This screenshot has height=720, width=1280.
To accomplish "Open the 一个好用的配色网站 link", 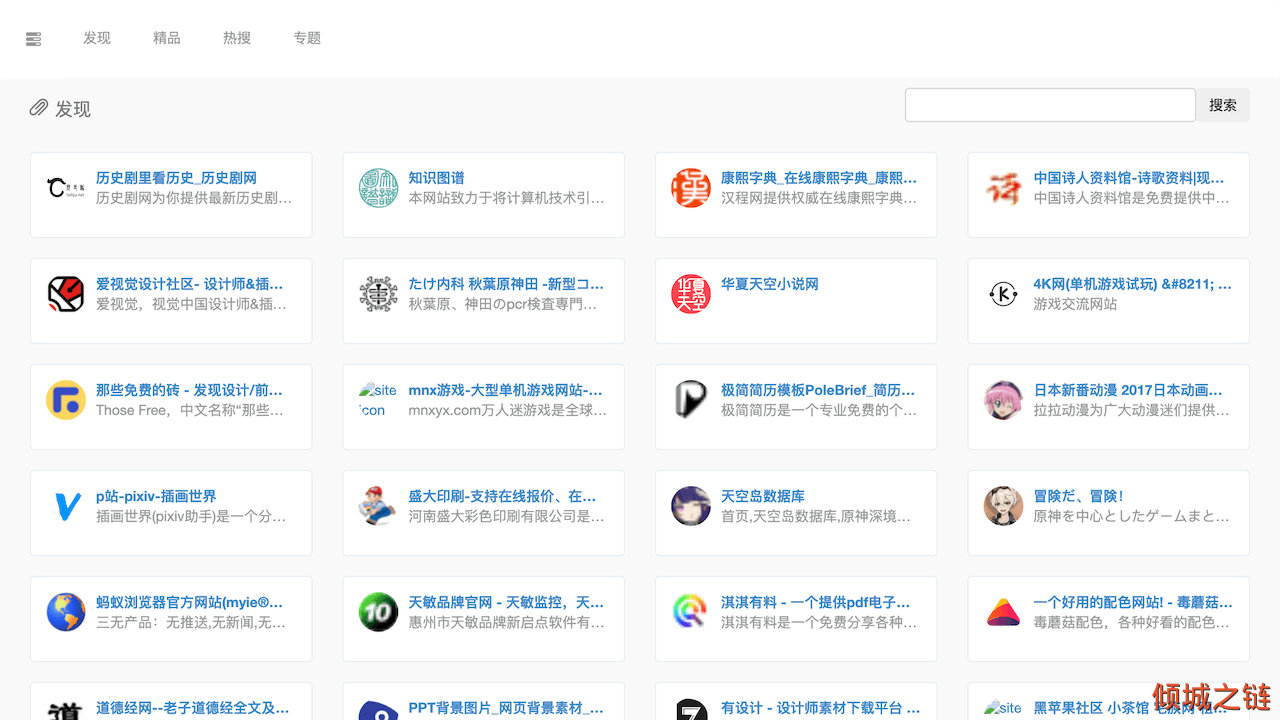I will click(x=1133, y=602).
